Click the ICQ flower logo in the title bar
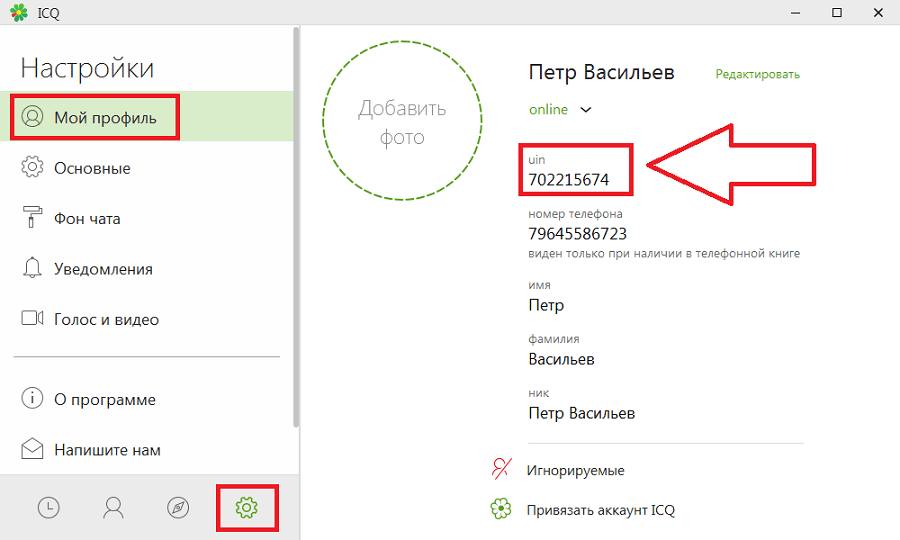 pos(19,13)
